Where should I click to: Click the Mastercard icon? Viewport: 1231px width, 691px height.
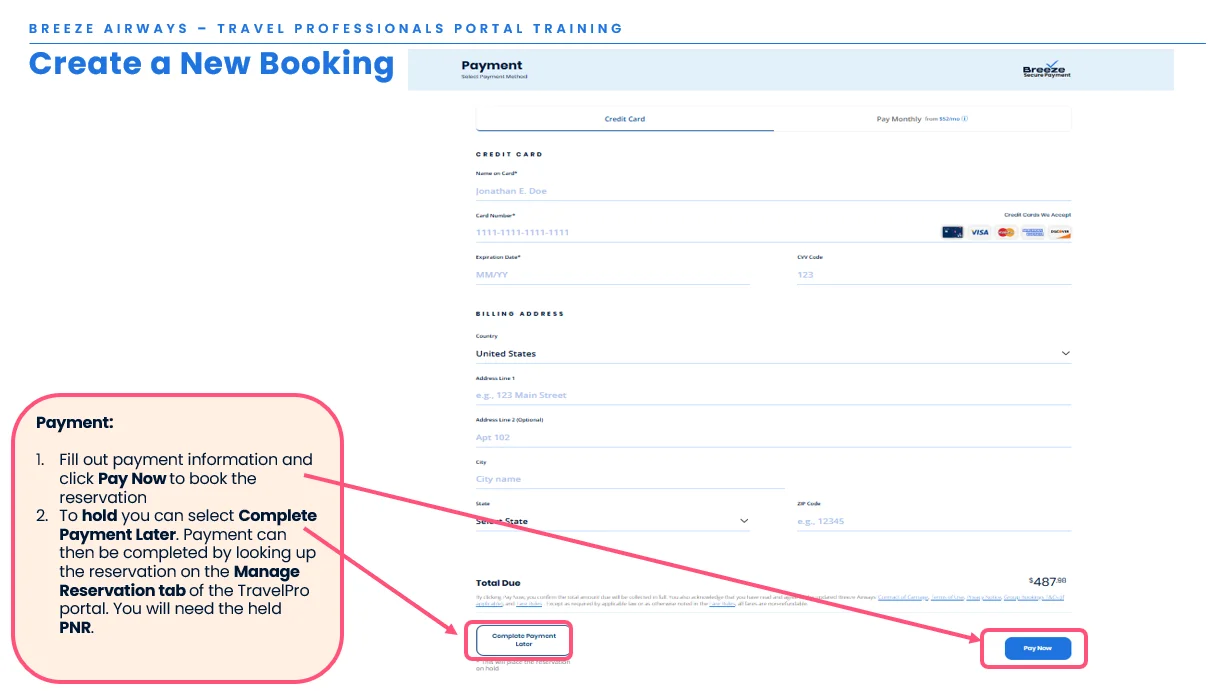point(1006,232)
